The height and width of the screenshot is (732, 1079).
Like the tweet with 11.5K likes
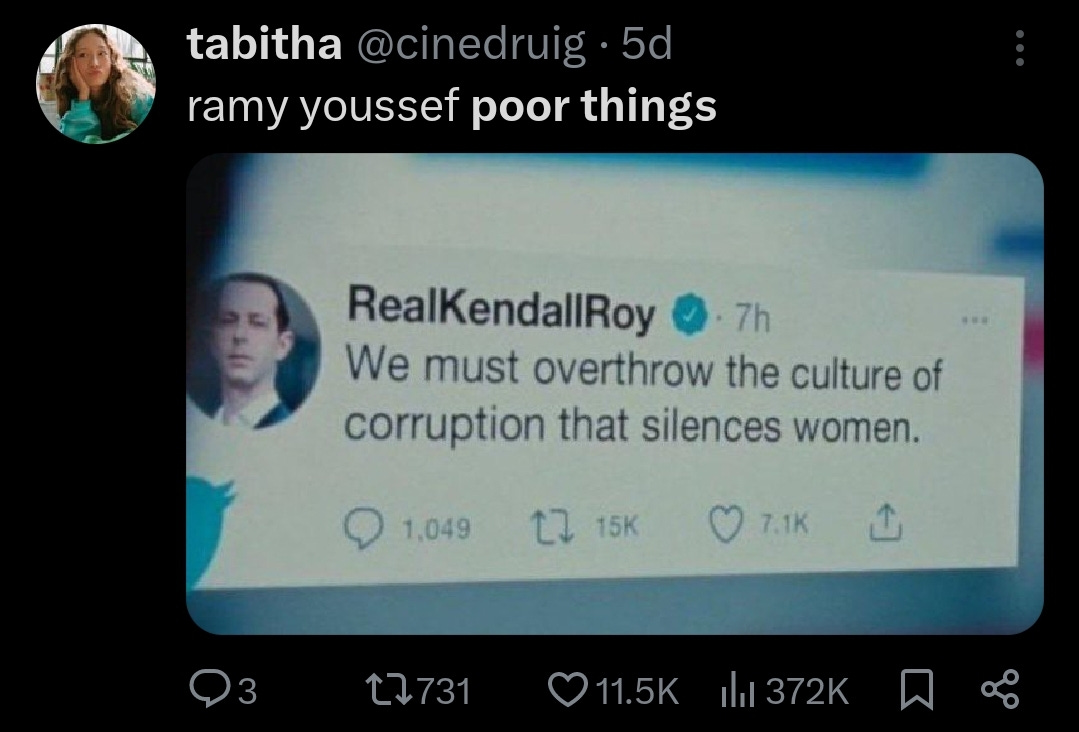568,690
